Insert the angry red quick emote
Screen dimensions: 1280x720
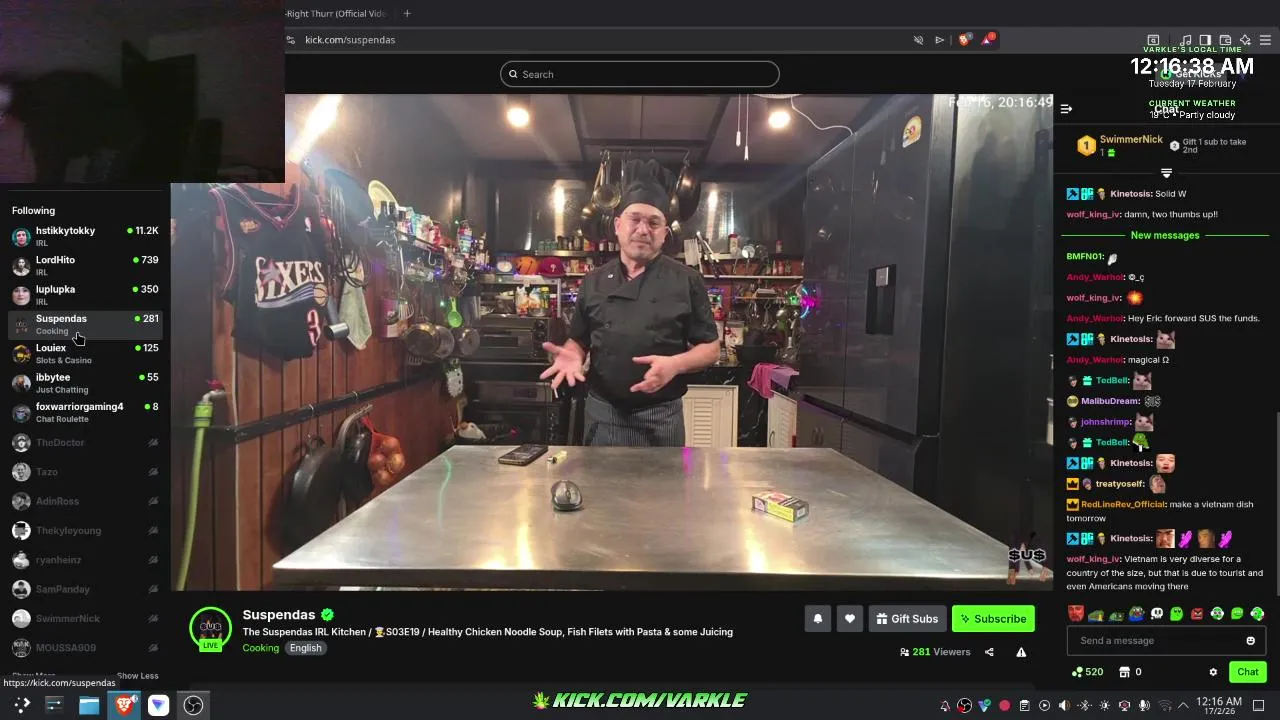coord(1197,614)
